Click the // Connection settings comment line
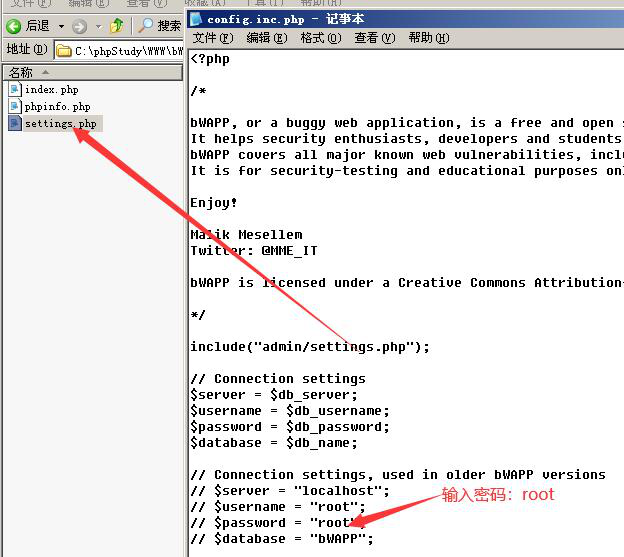The image size is (624, 557). click(278, 379)
